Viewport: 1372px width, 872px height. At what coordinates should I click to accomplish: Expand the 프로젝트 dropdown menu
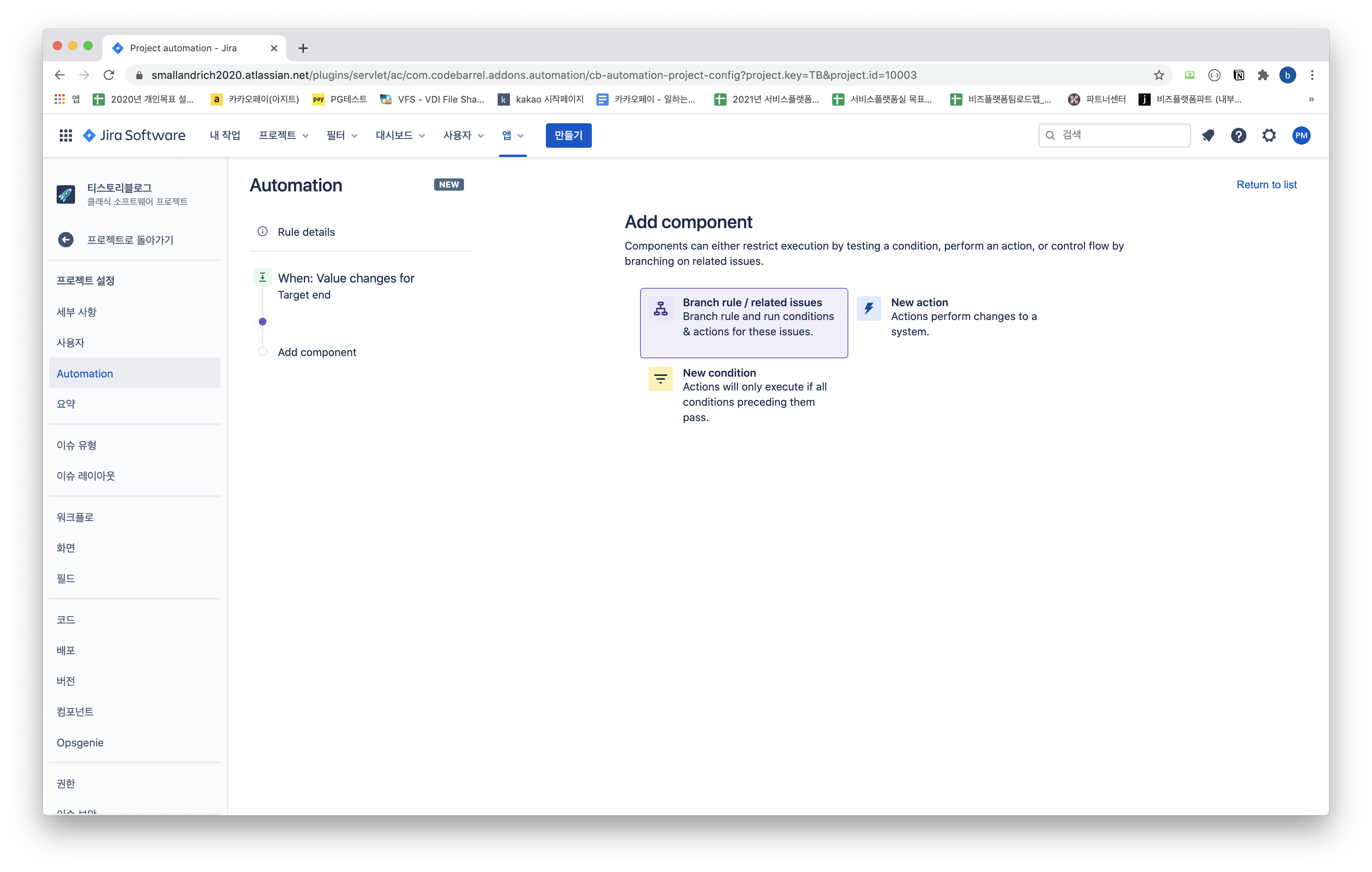tap(283, 136)
